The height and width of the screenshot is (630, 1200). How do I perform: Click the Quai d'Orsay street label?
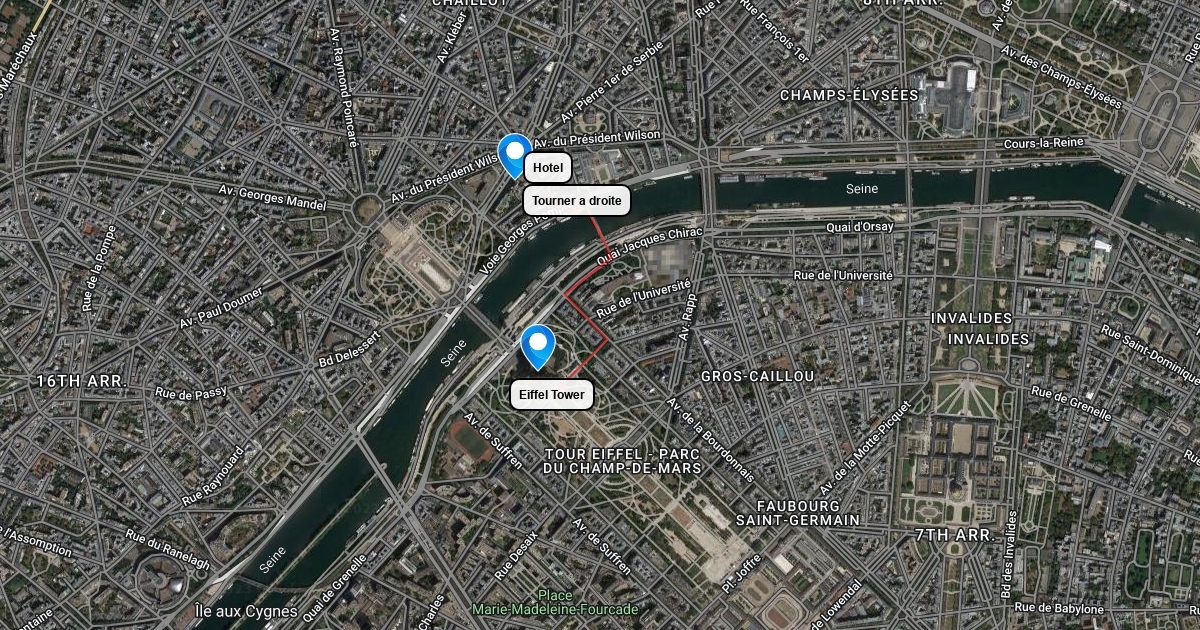pyautogui.click(x=860, y=227)
